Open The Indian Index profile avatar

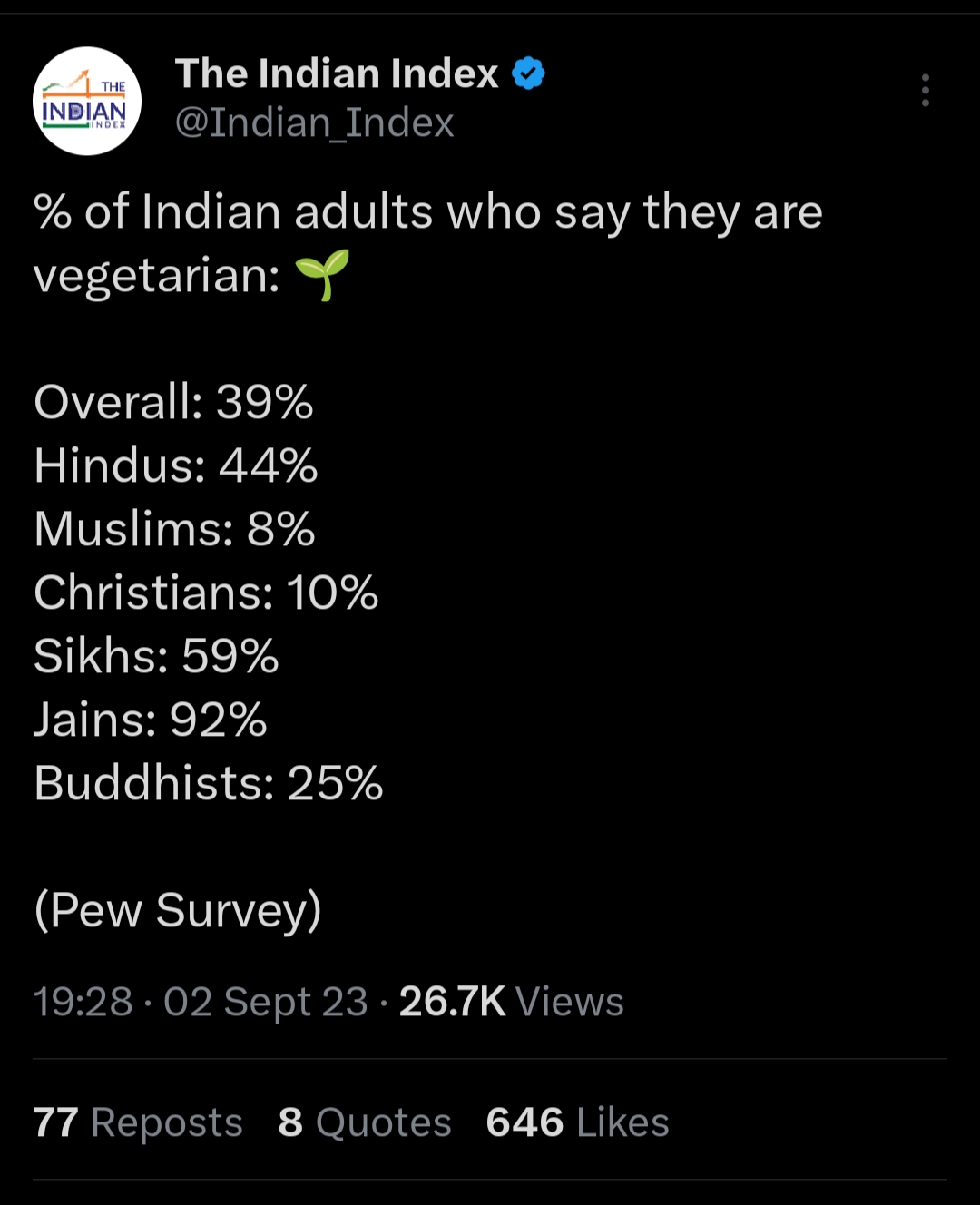tap(87, 101)
